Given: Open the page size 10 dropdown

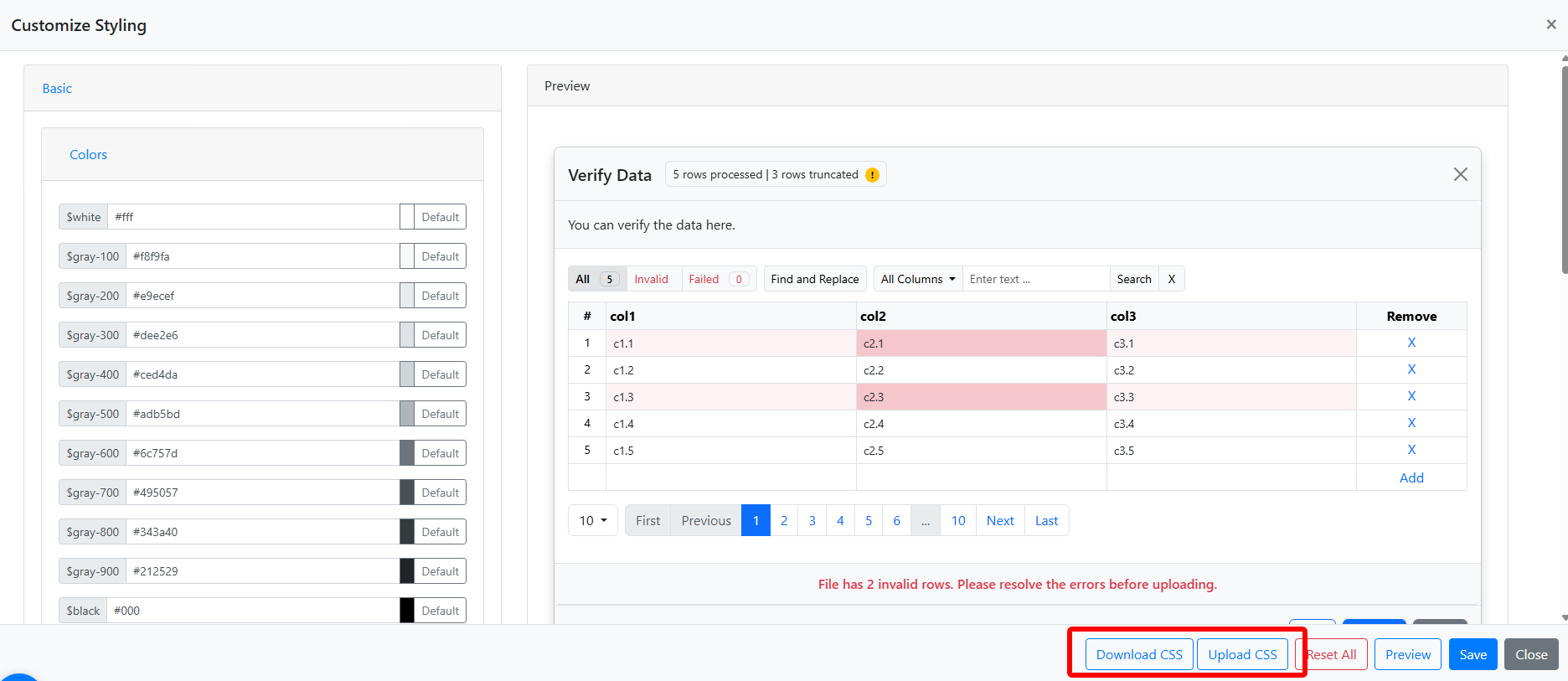Looking at the screenshot, I should coord(593,520).
